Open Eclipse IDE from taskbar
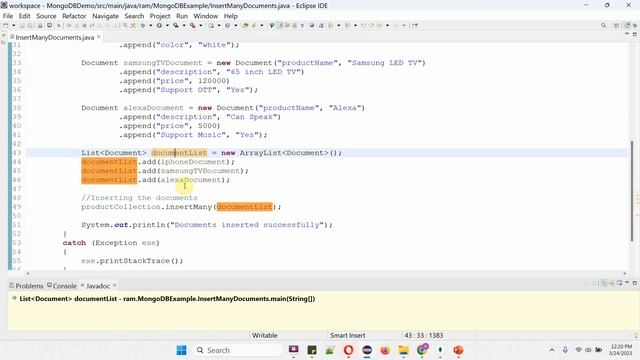 367,350
